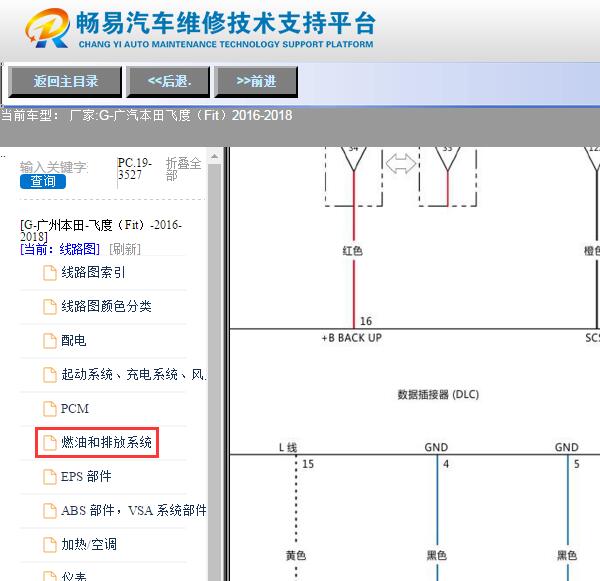The height and width of the screenshot is (581, 600).
Task: Open the PCM tree item
Action: [x=75, y=408]
